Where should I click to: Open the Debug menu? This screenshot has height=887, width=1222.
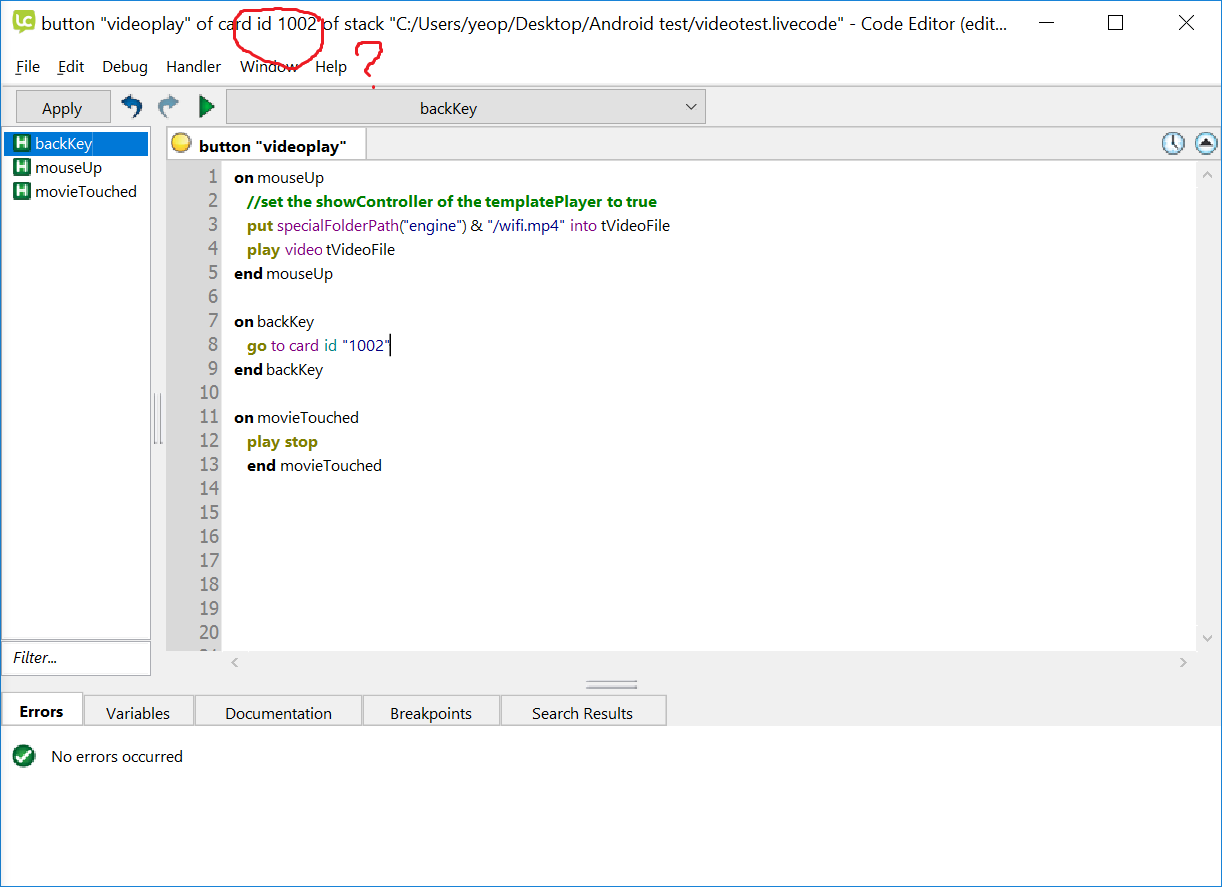(x=125, y=66)
